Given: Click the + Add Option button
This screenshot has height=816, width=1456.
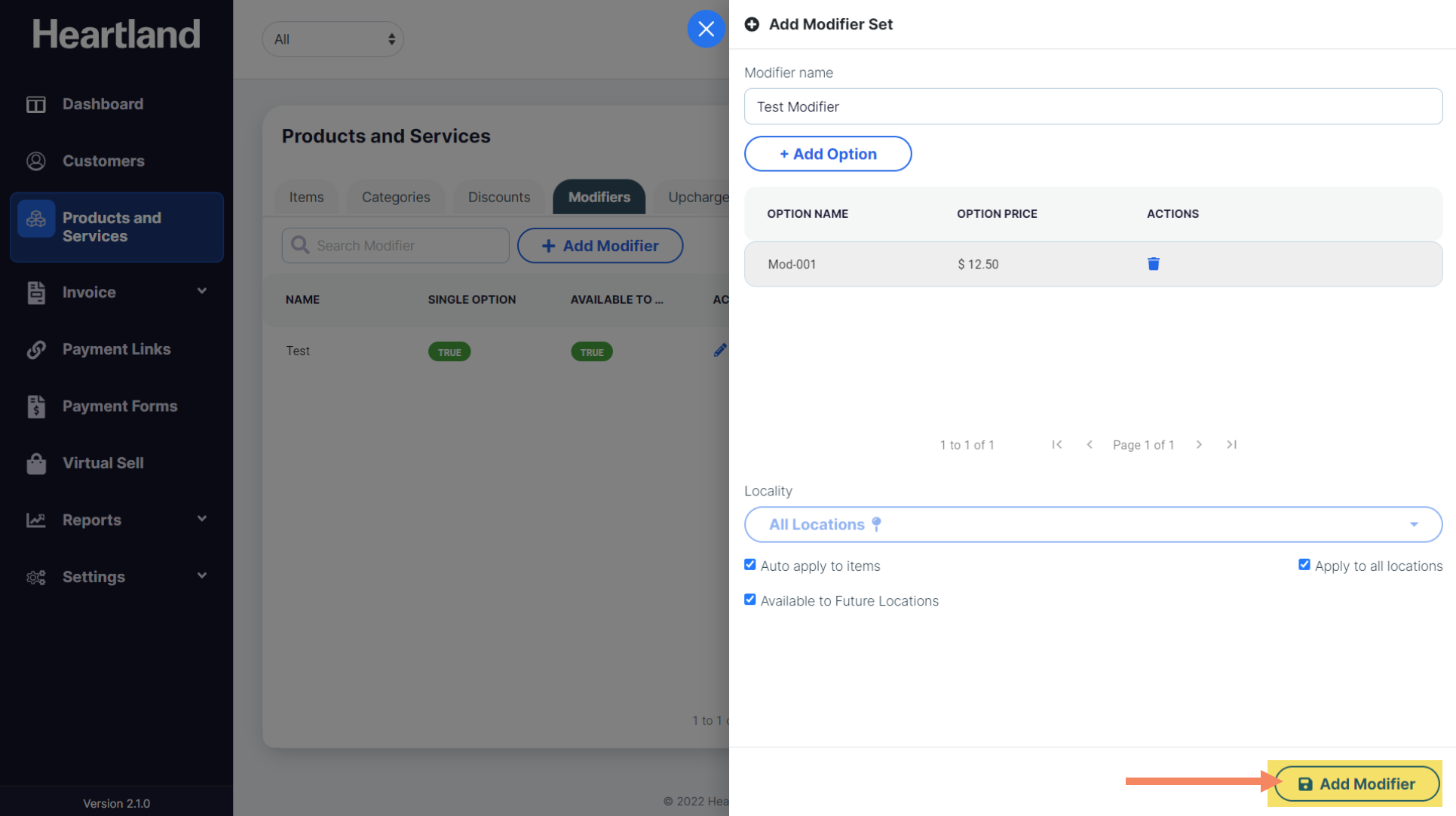Looking at the screenshot, I should (827, 154).
